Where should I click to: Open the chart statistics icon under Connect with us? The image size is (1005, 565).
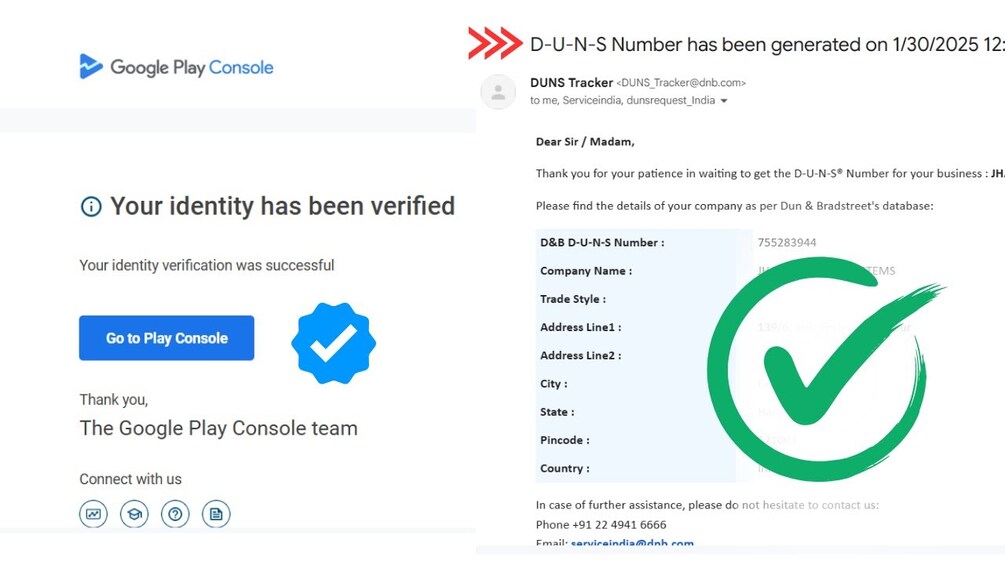click(94, 514)
